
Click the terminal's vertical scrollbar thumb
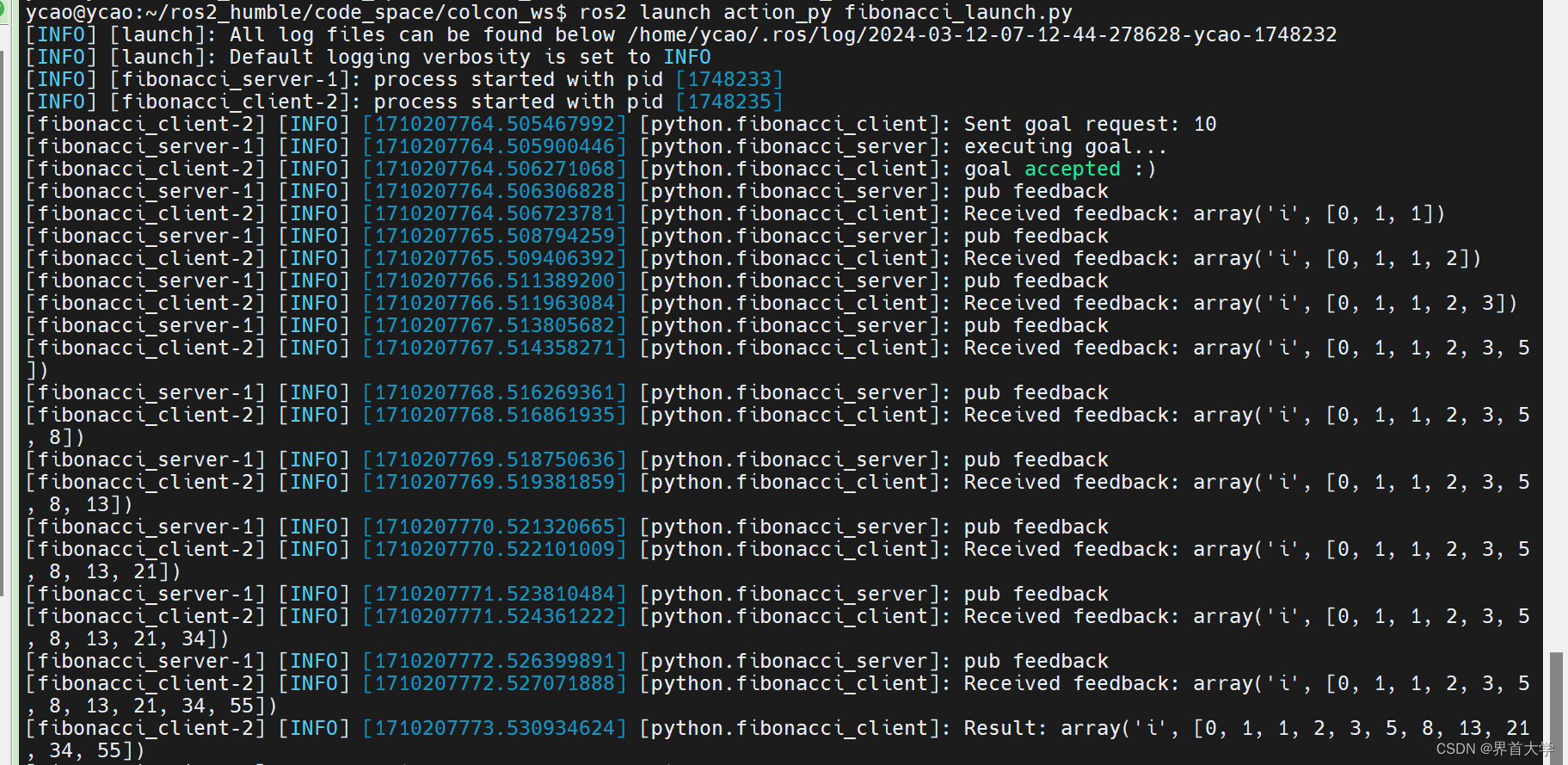pos(1556,707)
